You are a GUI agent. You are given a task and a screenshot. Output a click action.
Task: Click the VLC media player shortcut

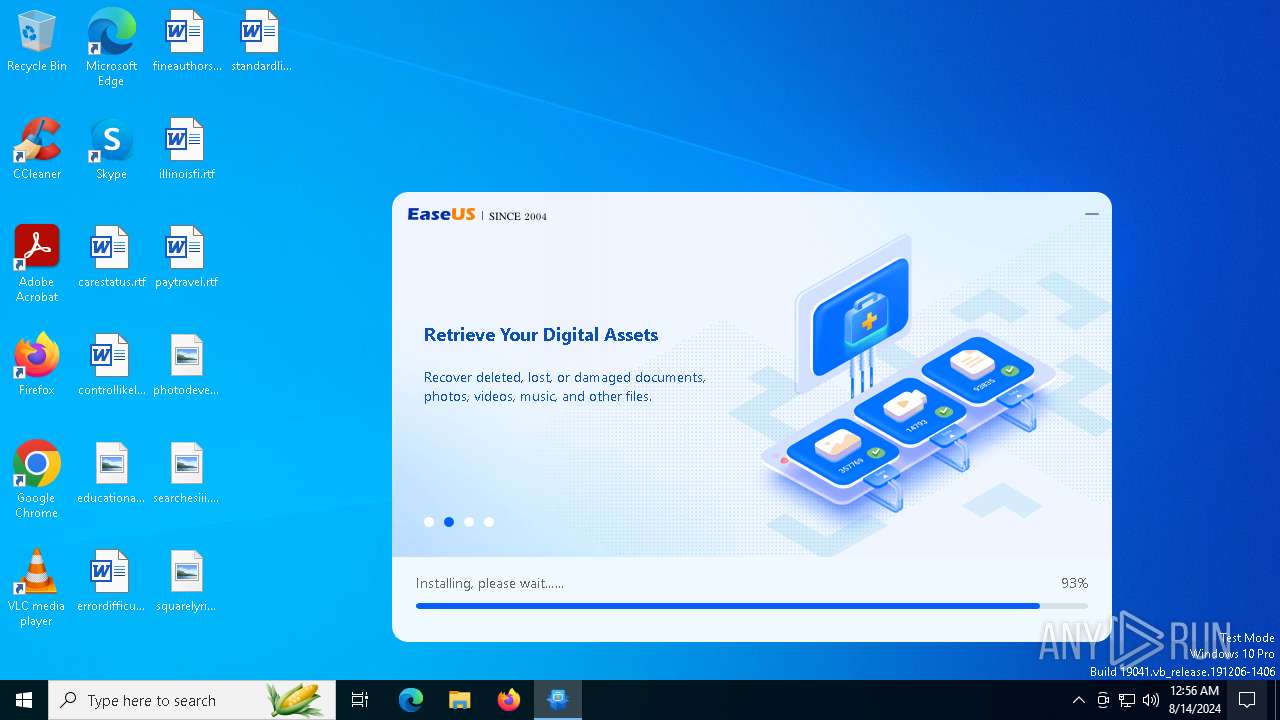click(37, 588)
